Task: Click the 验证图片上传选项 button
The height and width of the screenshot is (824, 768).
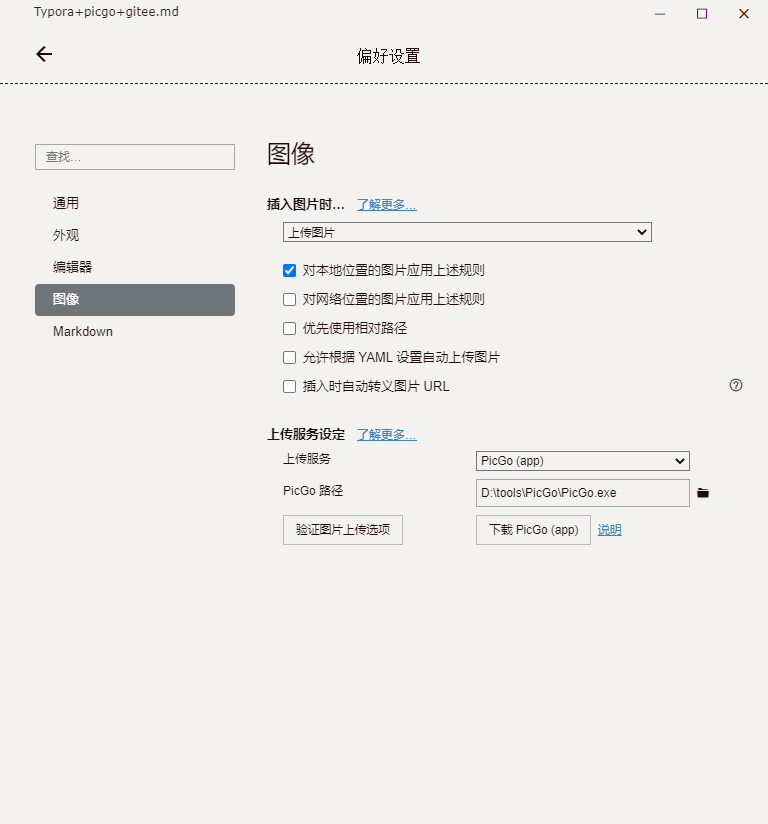Action: [343, 530]
